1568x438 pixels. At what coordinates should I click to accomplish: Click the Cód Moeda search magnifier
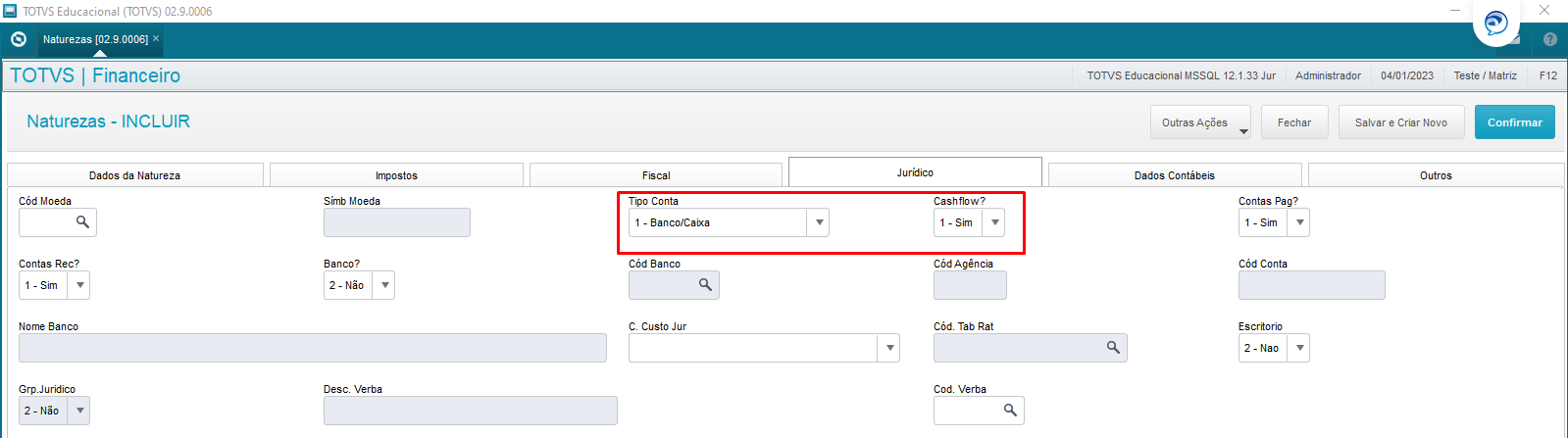pos(83,222)
